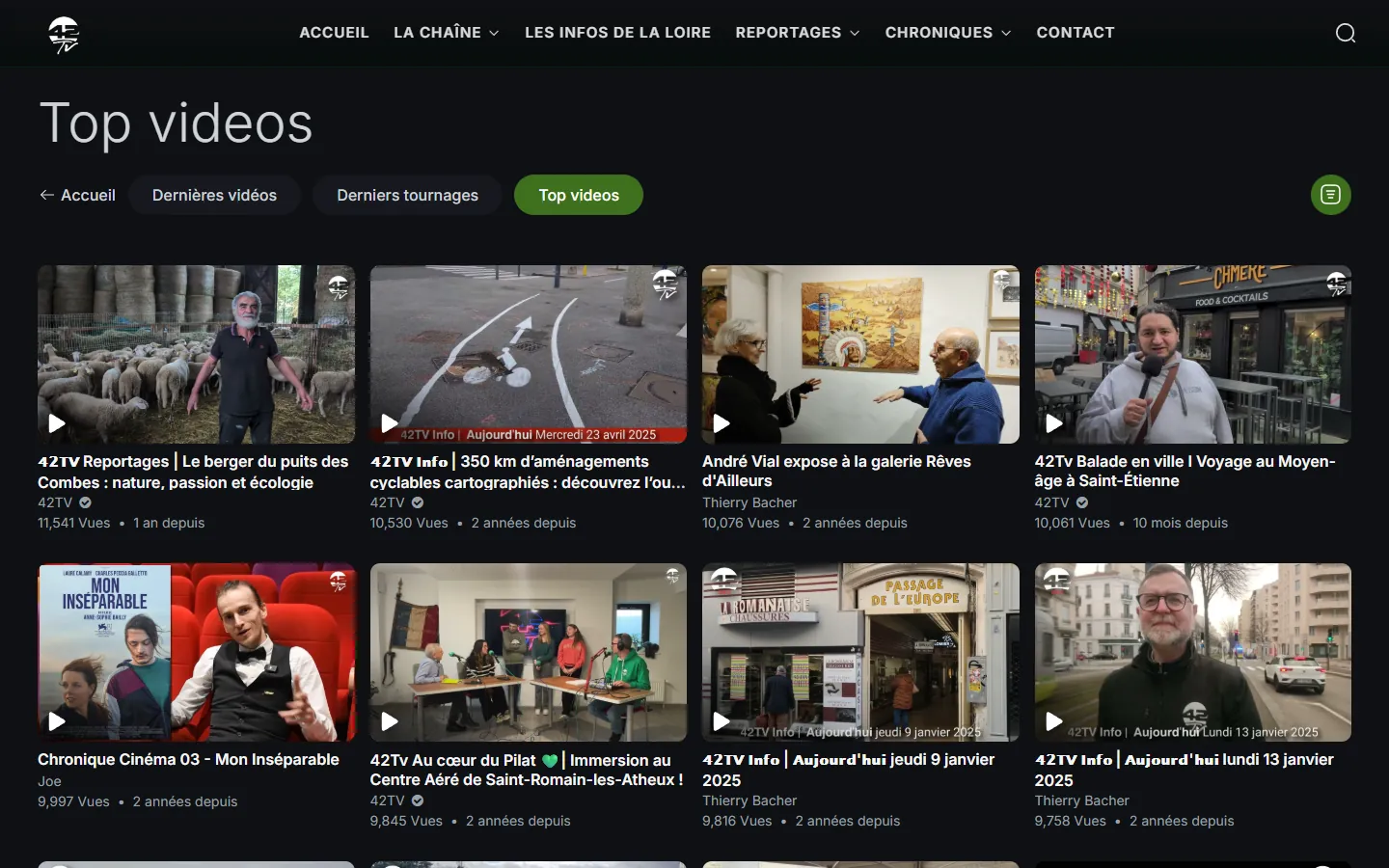Viewport: 1389px width, 868px height.
Task: Select the Top videos tab
Action: point(579,195)
